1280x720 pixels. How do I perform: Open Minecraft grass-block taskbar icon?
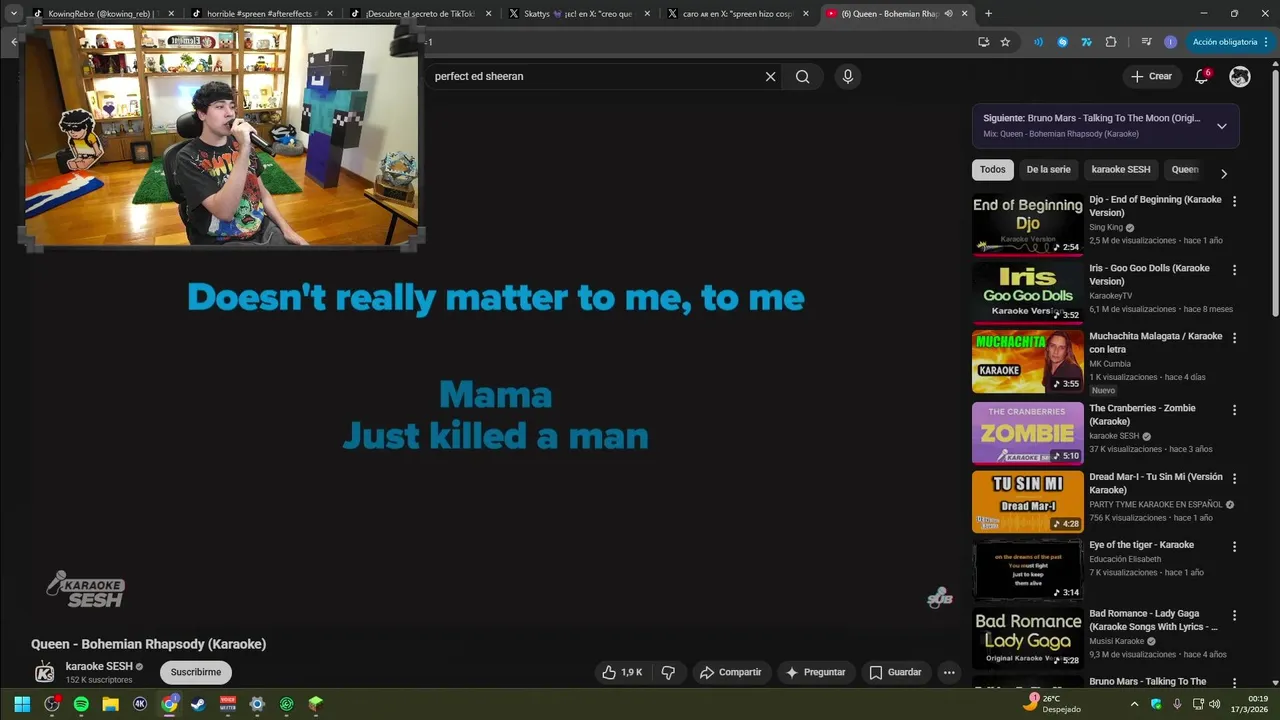pos(316,704)
